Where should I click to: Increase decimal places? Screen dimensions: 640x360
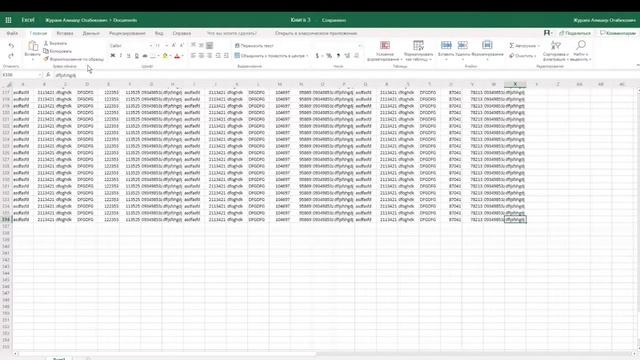(347, 56)
